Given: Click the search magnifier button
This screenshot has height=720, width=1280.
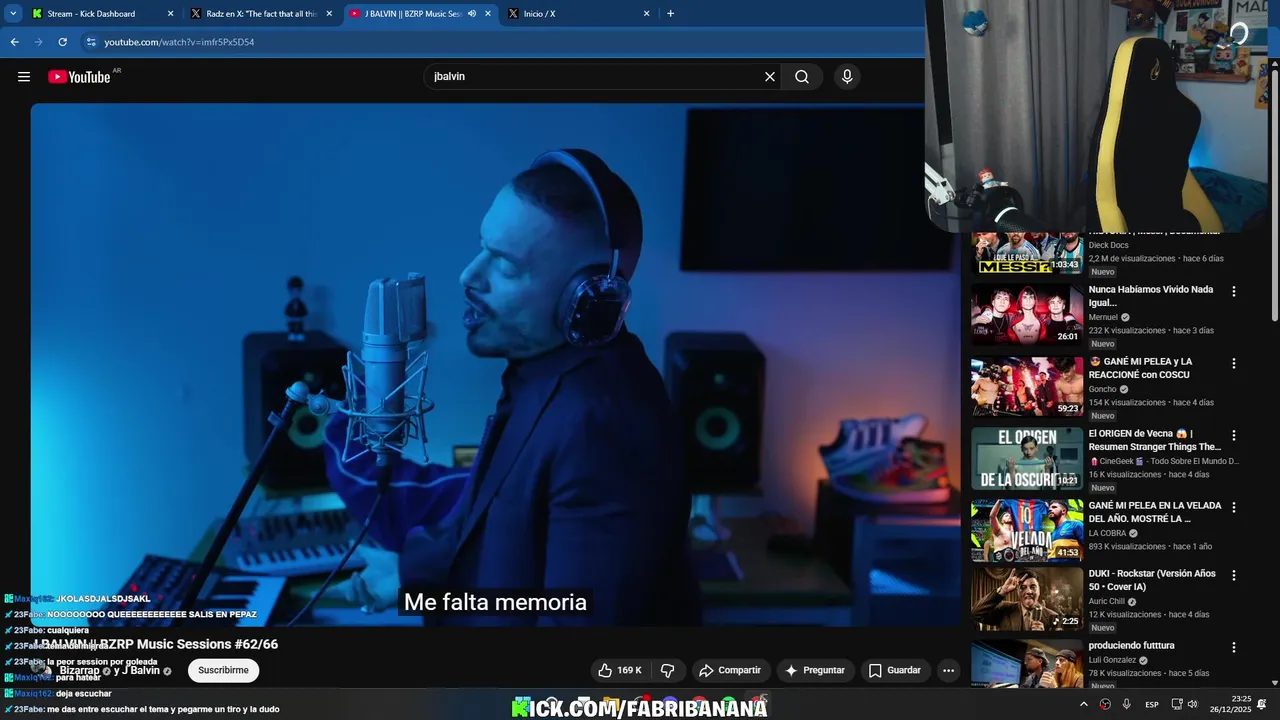Looking at the screenshot, I should coord(802,77).
